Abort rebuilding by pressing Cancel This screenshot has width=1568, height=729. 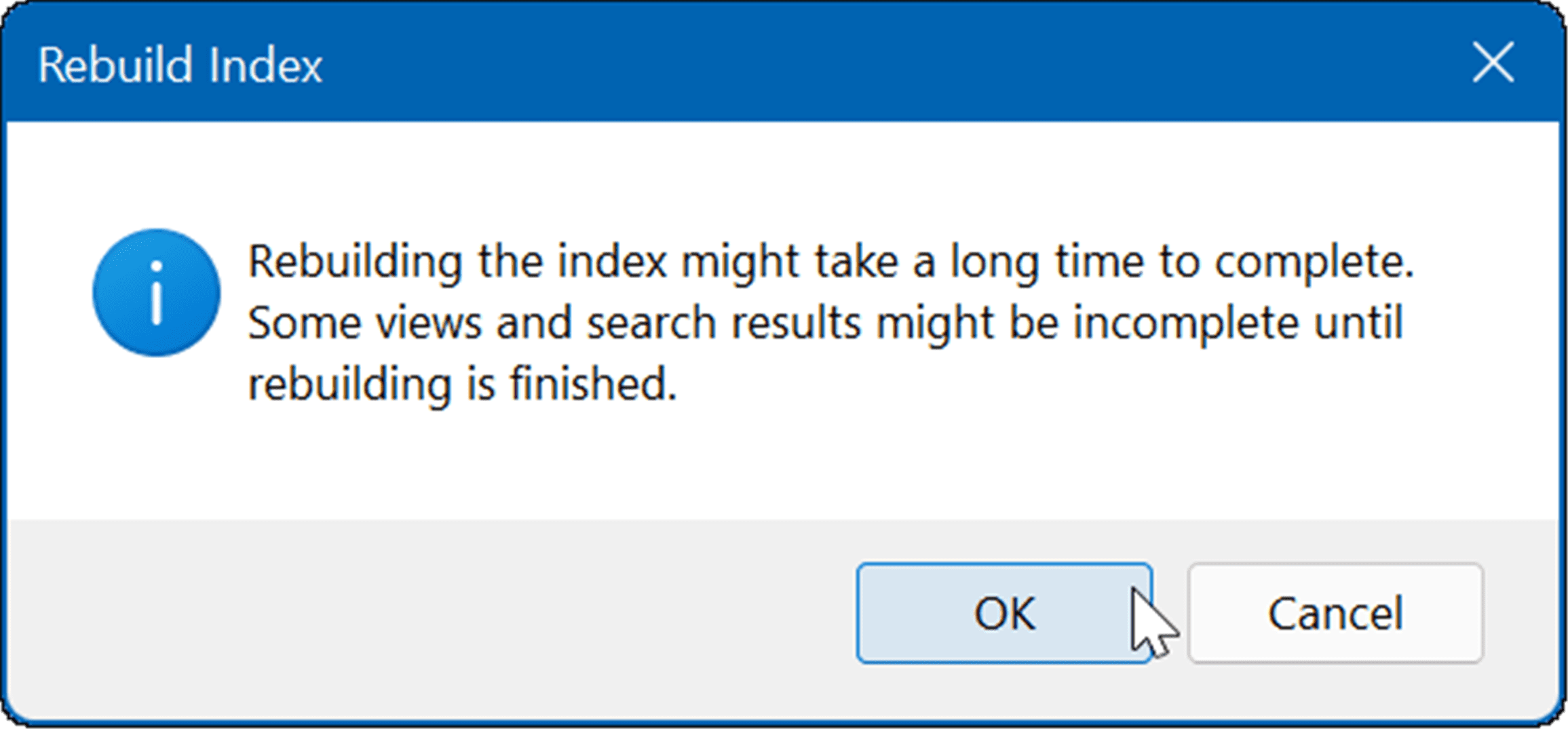[1335, 614]
